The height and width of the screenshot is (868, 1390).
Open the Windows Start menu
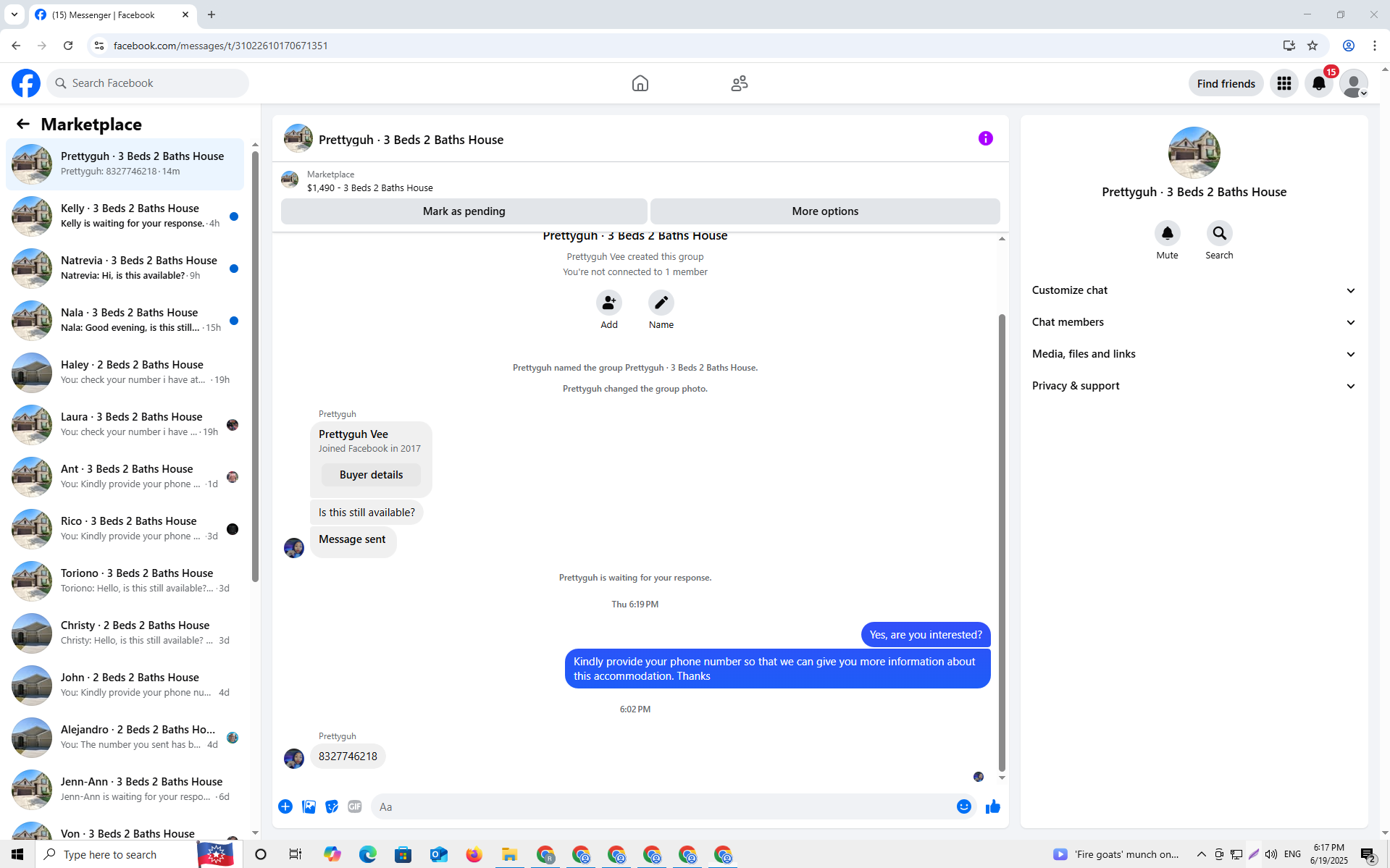tap(17, 854)
